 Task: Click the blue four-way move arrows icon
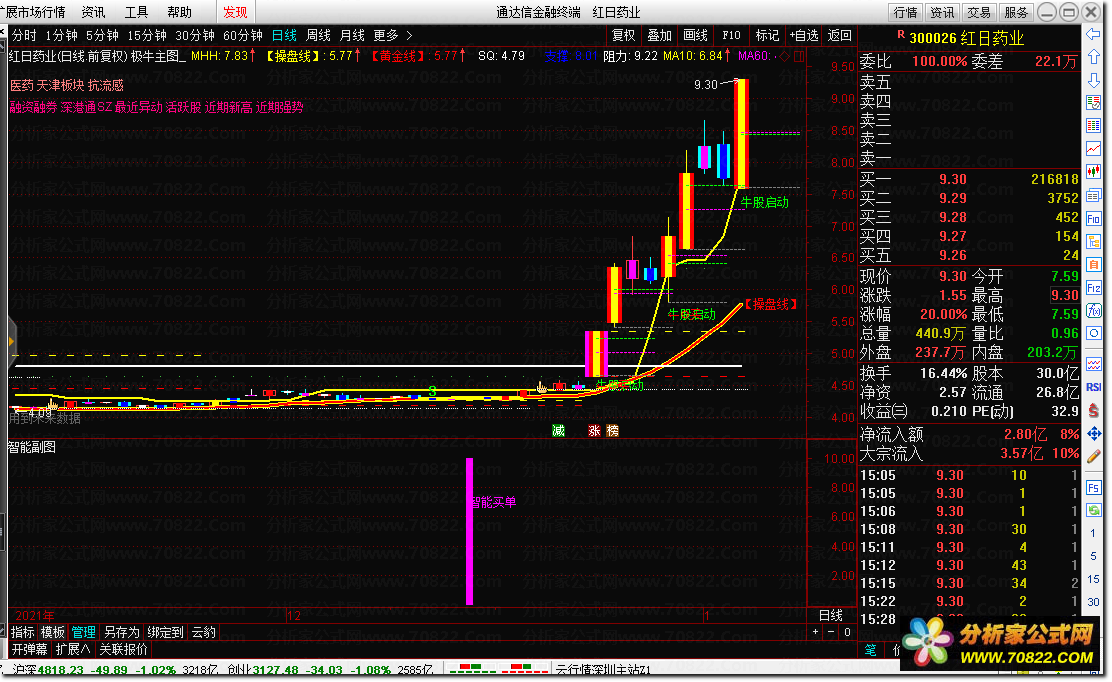click(1093, 433)
